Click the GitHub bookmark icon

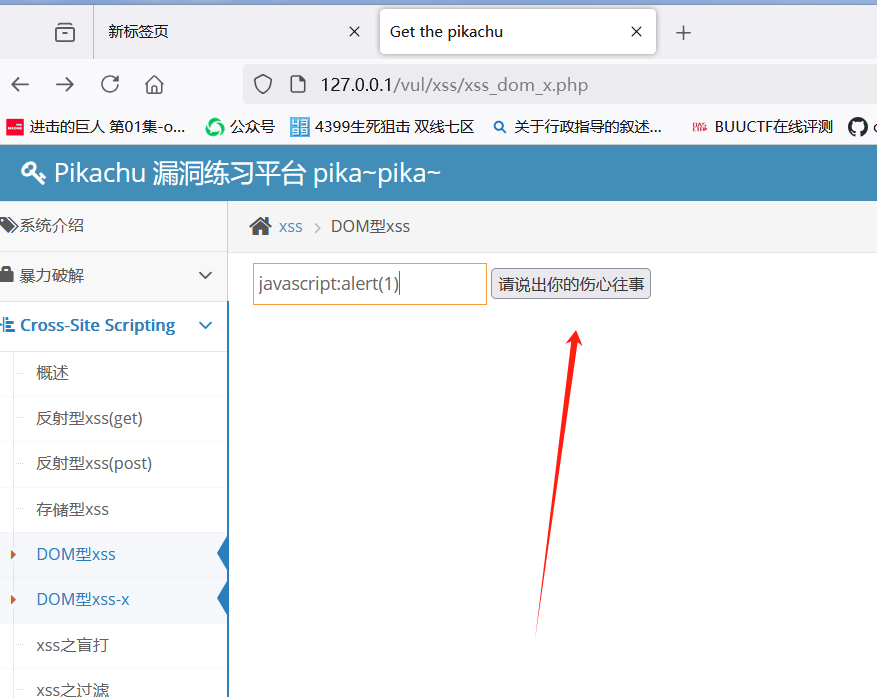[857, 127]
